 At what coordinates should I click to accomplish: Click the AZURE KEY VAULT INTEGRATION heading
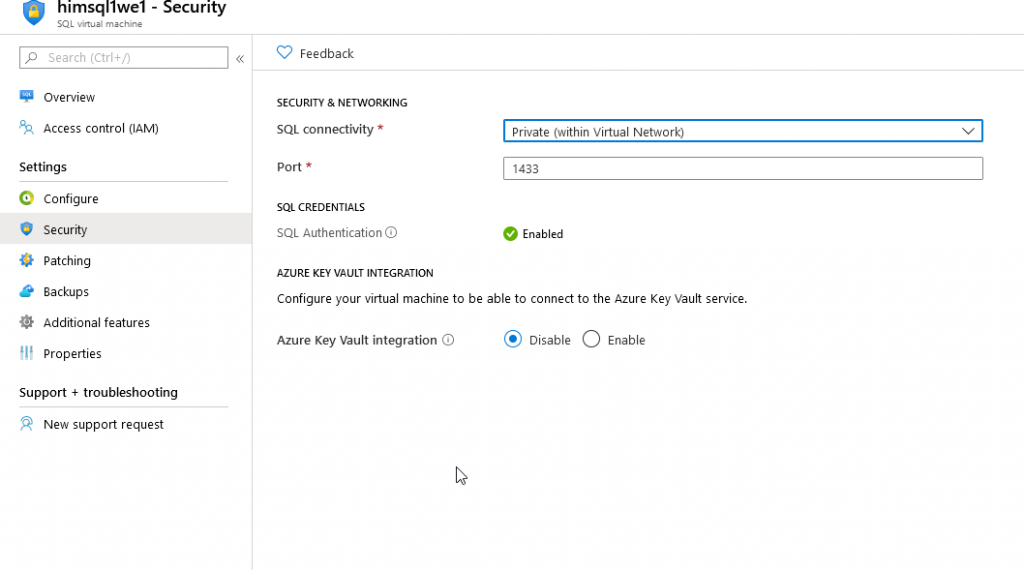point(355,273)
